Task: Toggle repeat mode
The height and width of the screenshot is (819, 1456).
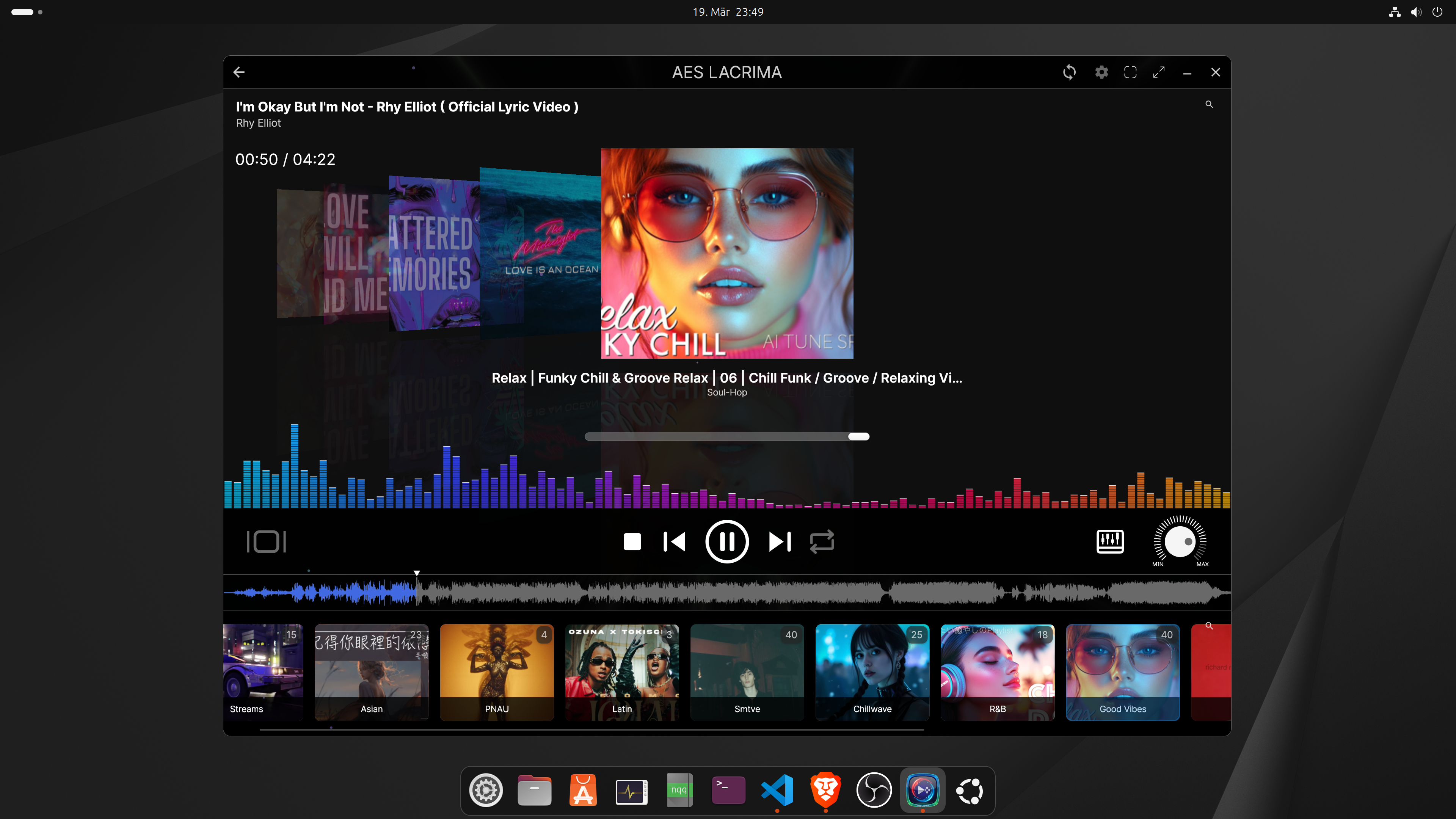Action: tap(822, 541)
